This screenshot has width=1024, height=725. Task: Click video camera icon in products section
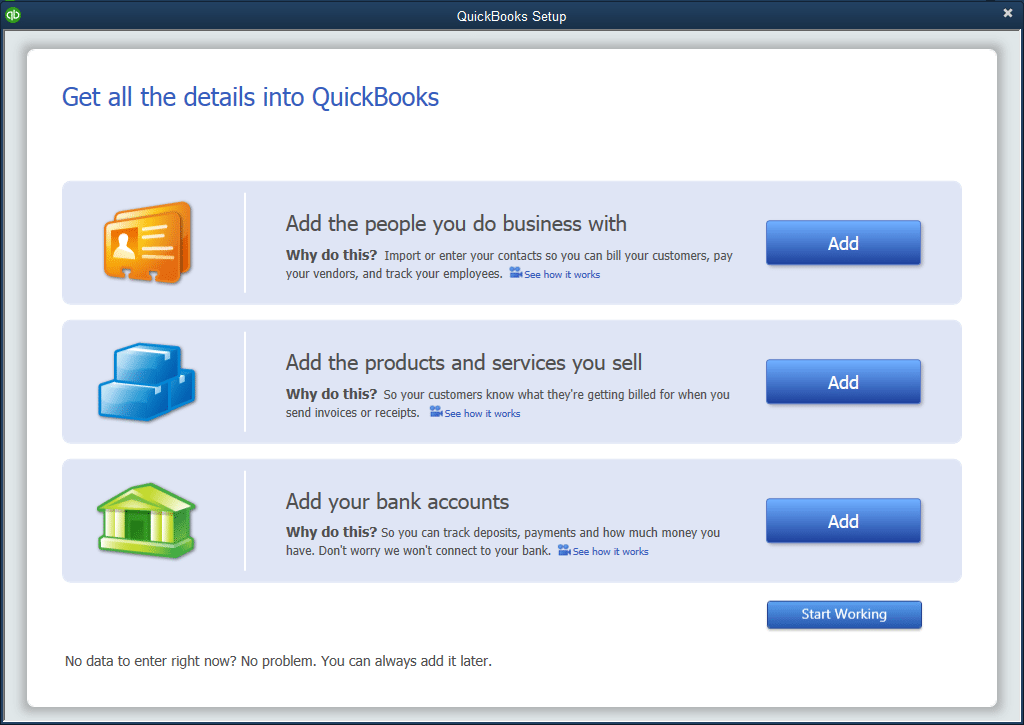coord(436,412)
